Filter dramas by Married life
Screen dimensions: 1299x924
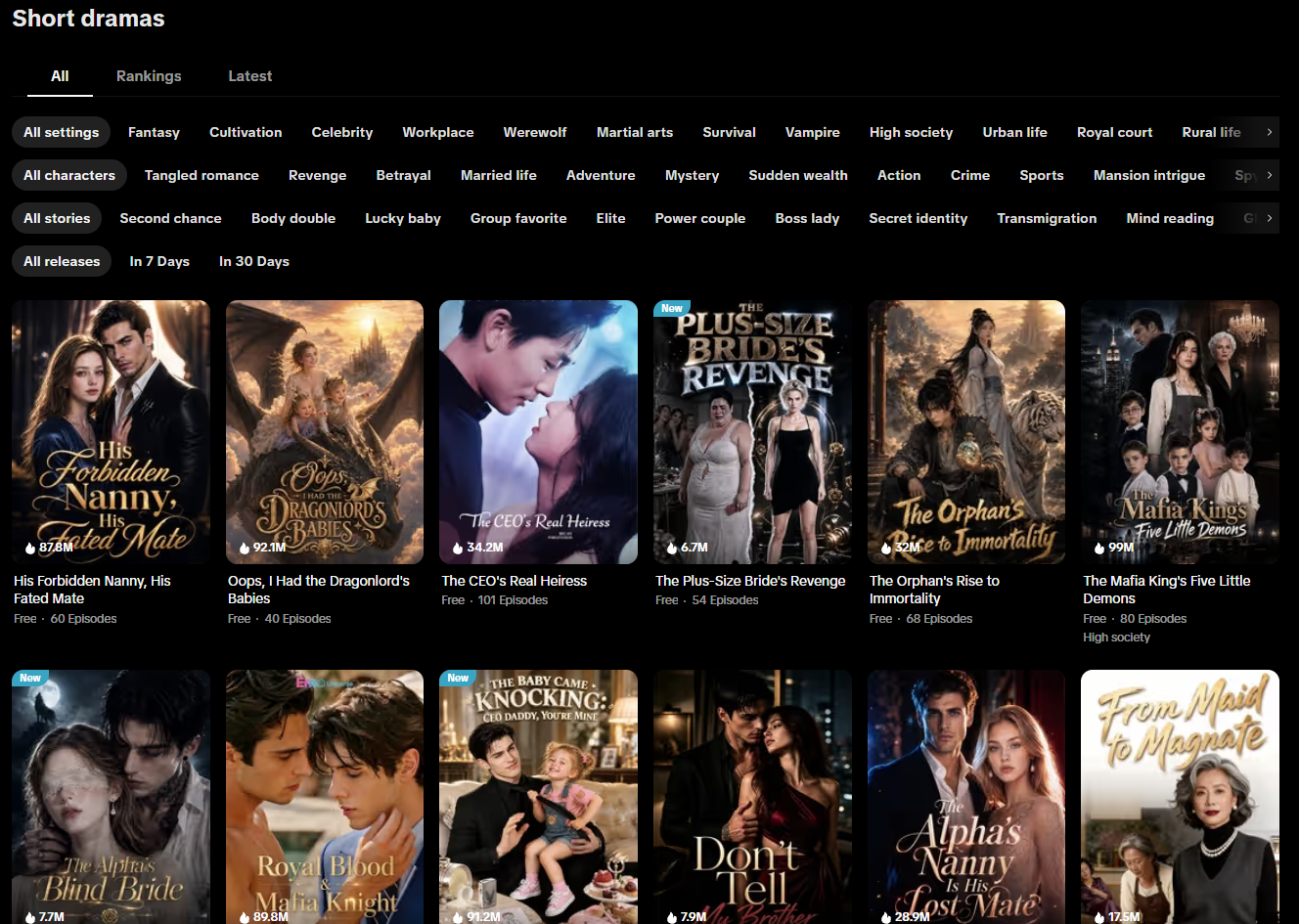(x=499, y=175)
